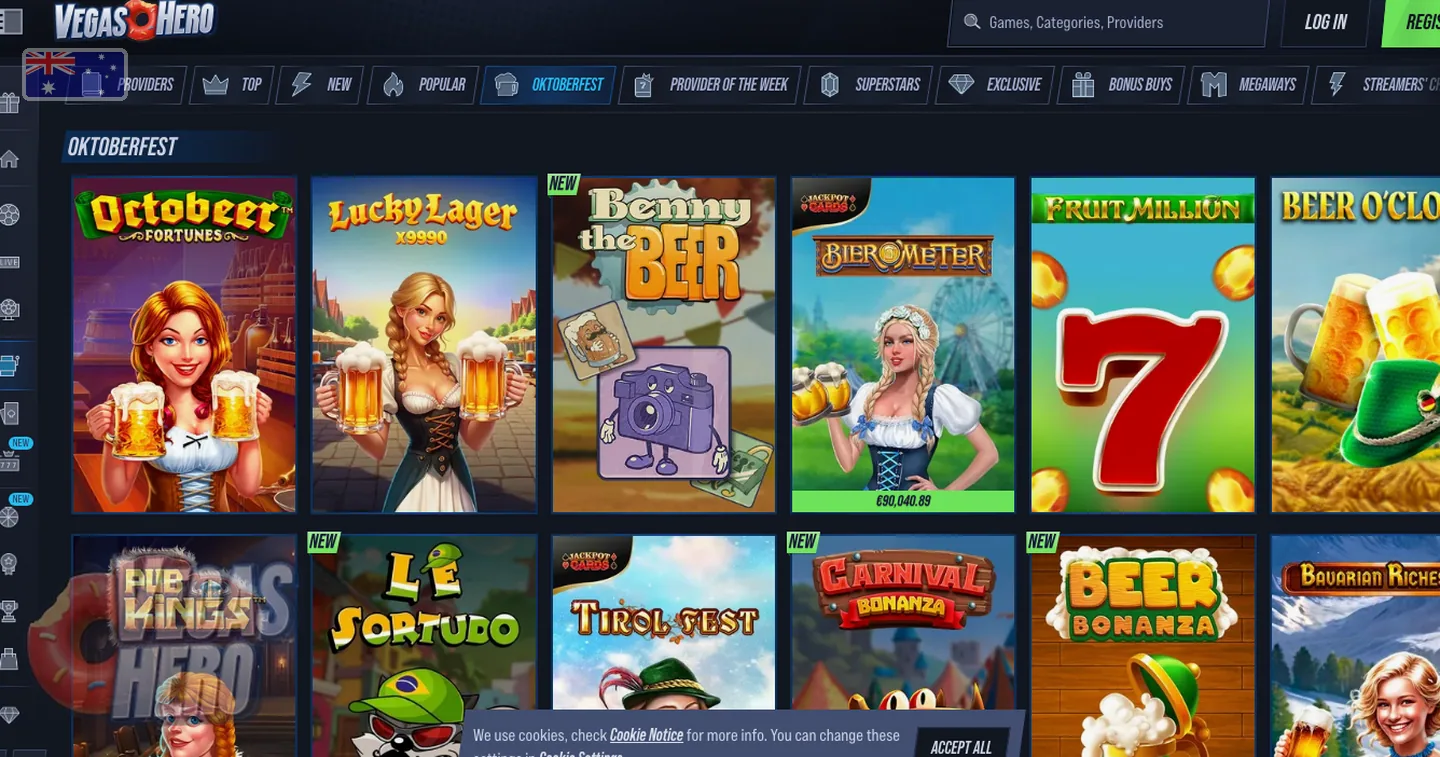Click the green Register button
This screenshot has height=757, width=1440.
click(x=1412, y=22)
